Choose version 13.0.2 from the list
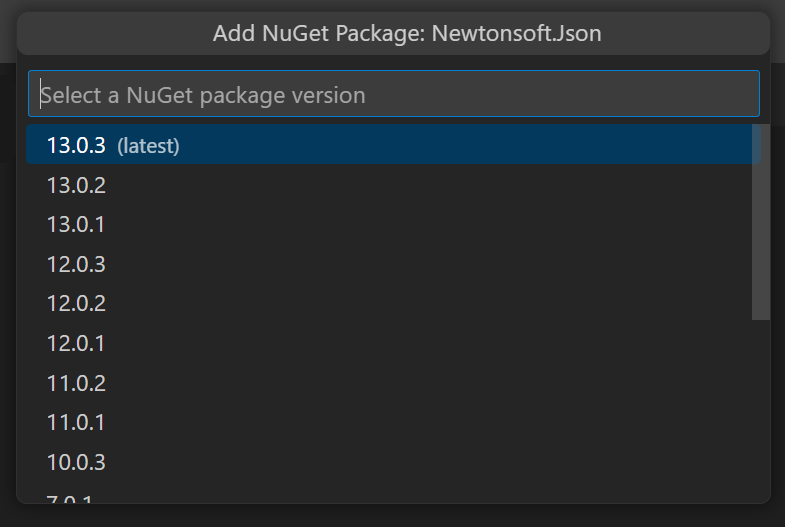 [76, 185]
